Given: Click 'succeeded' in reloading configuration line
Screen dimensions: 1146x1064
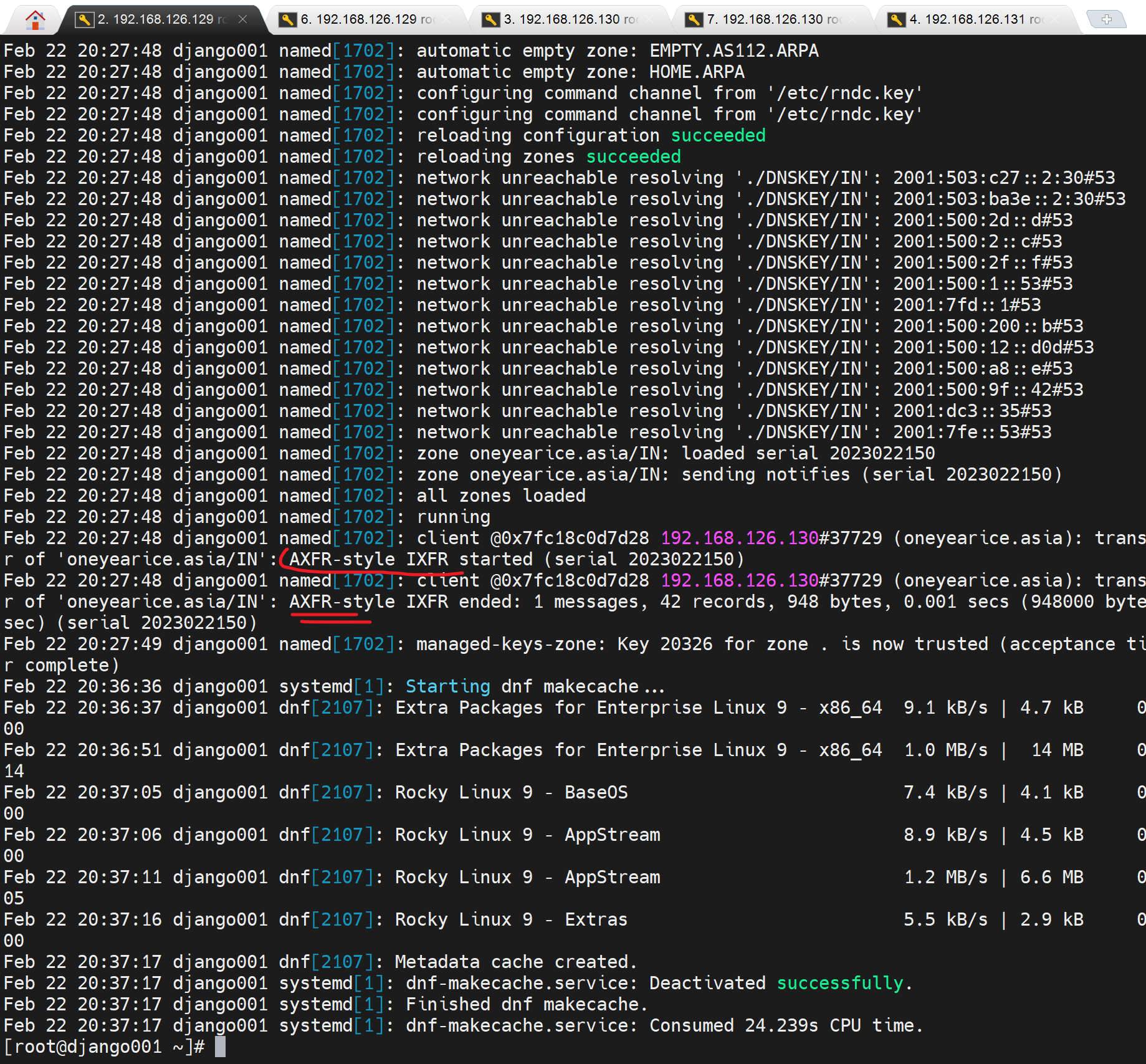Looking at the screenshot, I should click(718, 136).
